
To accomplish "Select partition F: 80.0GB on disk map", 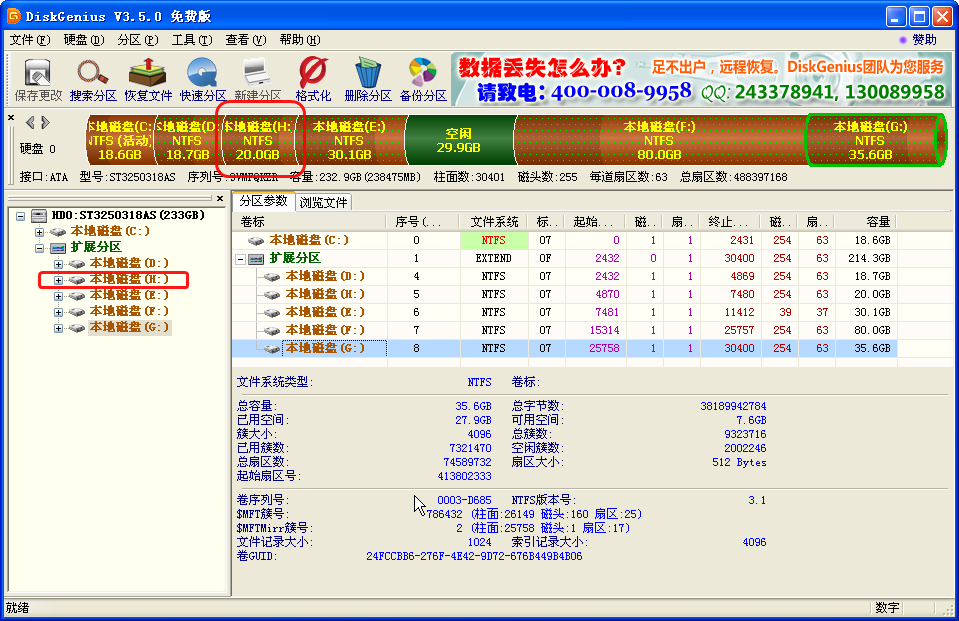I will click(659, 140).
